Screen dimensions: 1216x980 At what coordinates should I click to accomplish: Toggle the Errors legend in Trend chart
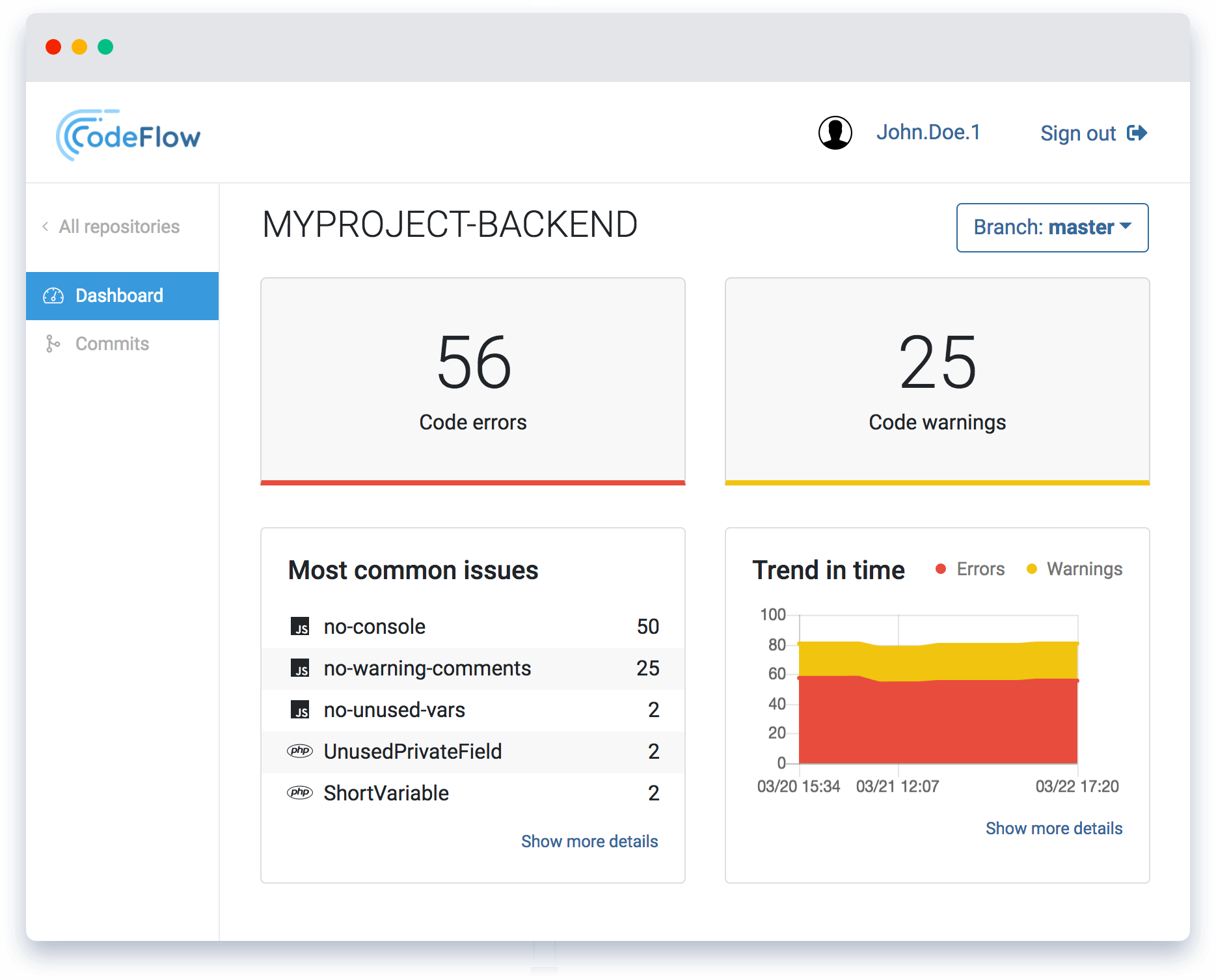pos(969,568)
